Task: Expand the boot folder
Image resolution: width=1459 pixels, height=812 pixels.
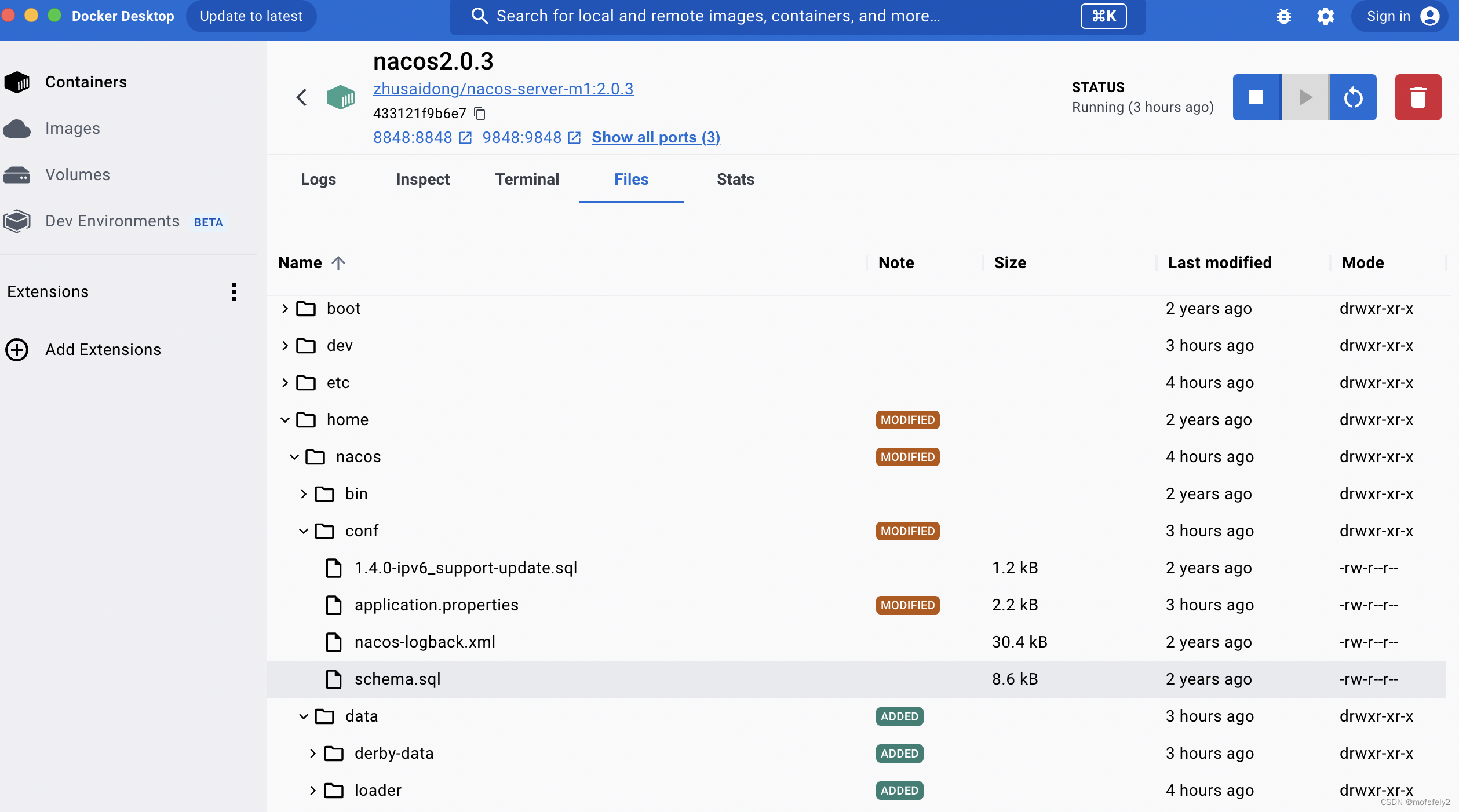Action: pyautogui.click(x=285, y=309)
